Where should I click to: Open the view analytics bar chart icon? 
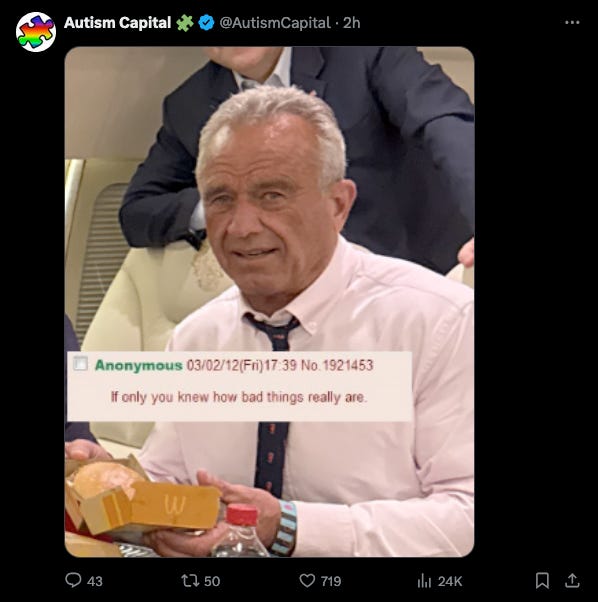[x=424, y=580]
